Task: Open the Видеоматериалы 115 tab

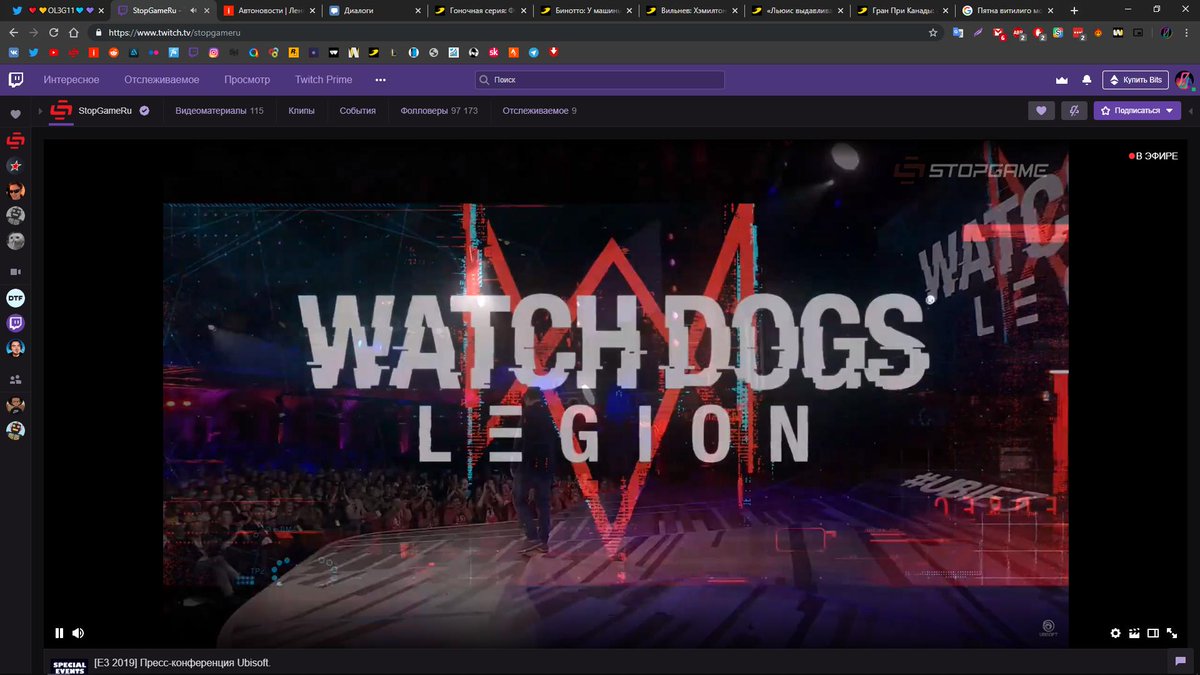Action: (x=219, y=110)
